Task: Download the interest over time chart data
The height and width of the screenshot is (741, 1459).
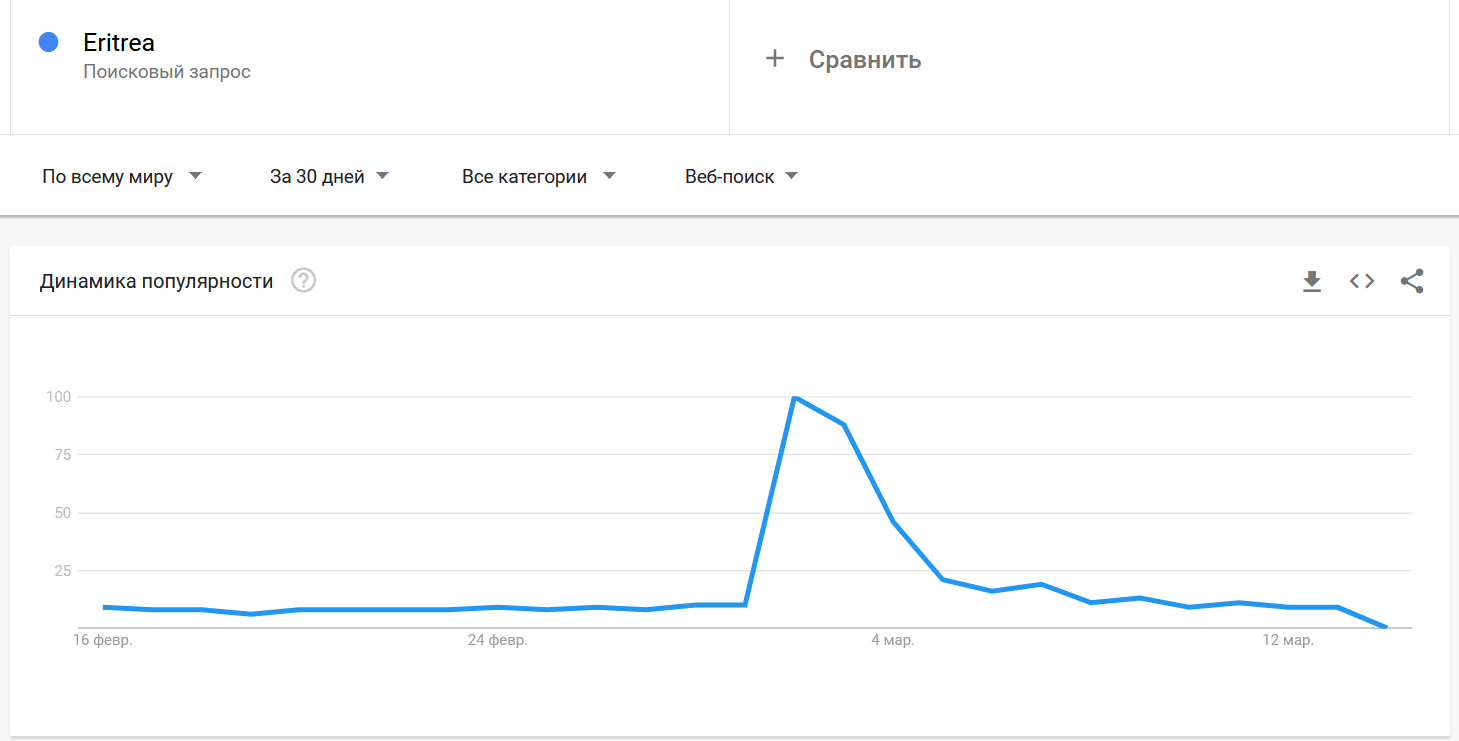Action: point(1312,282)
